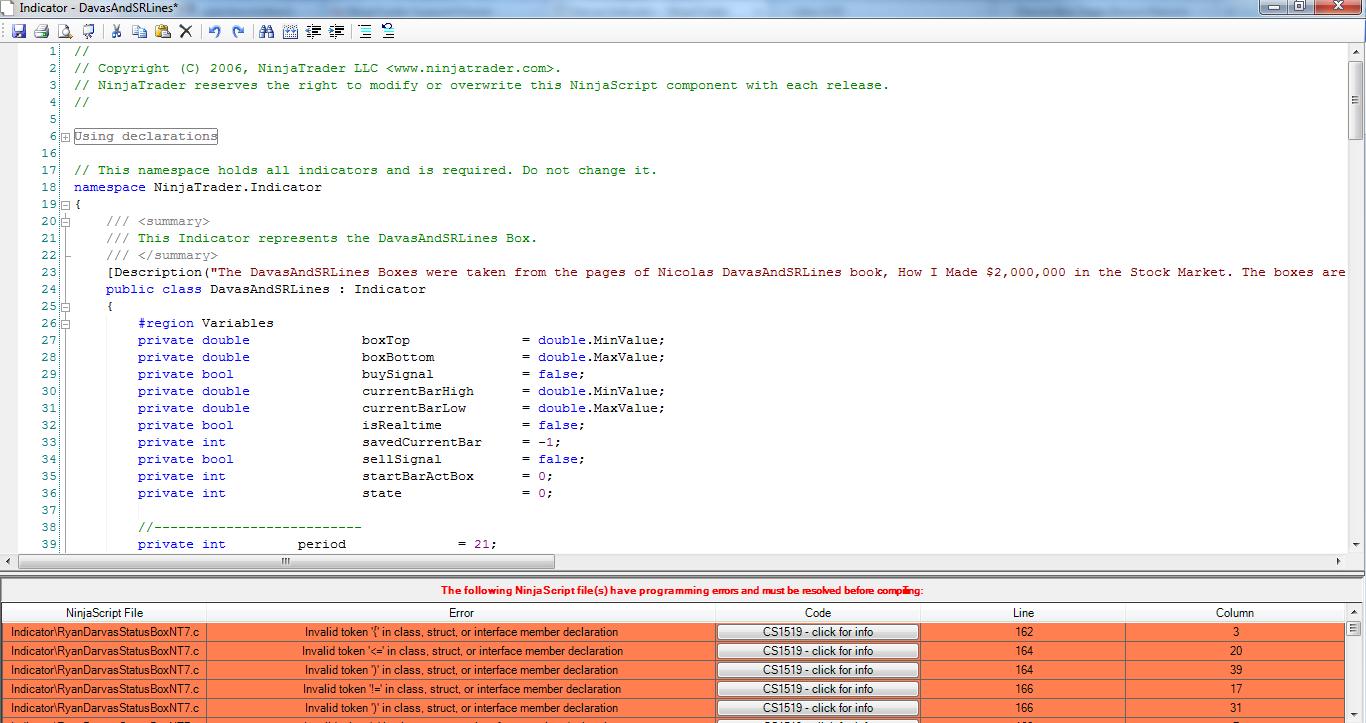Click the increase indent icon
The height and width of the screenshot is (723, 1366).
[337, 31]
